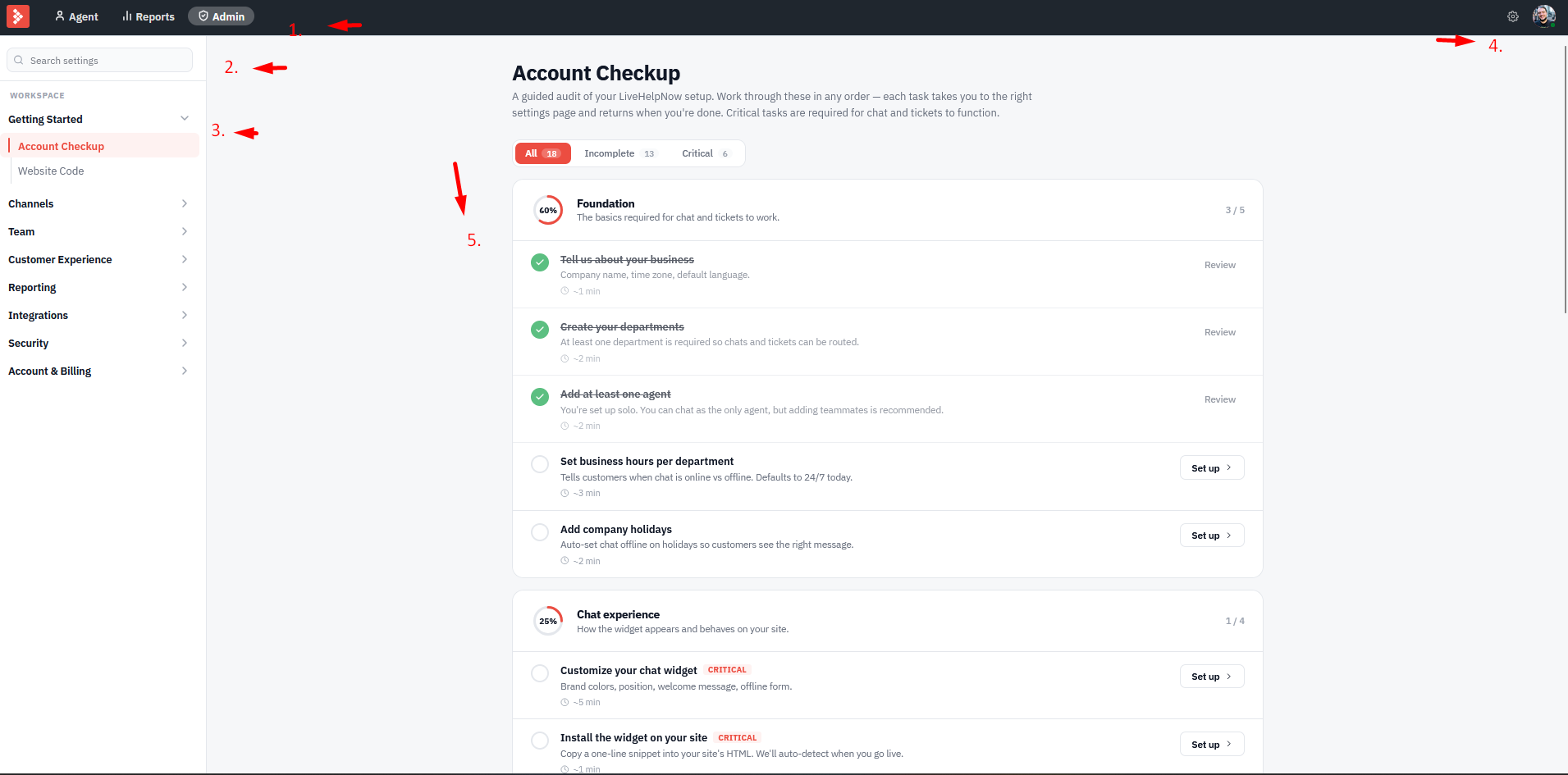1568x775 pixels.
Task: Collapse the Getting Started section
Action: tap(99, 119)
